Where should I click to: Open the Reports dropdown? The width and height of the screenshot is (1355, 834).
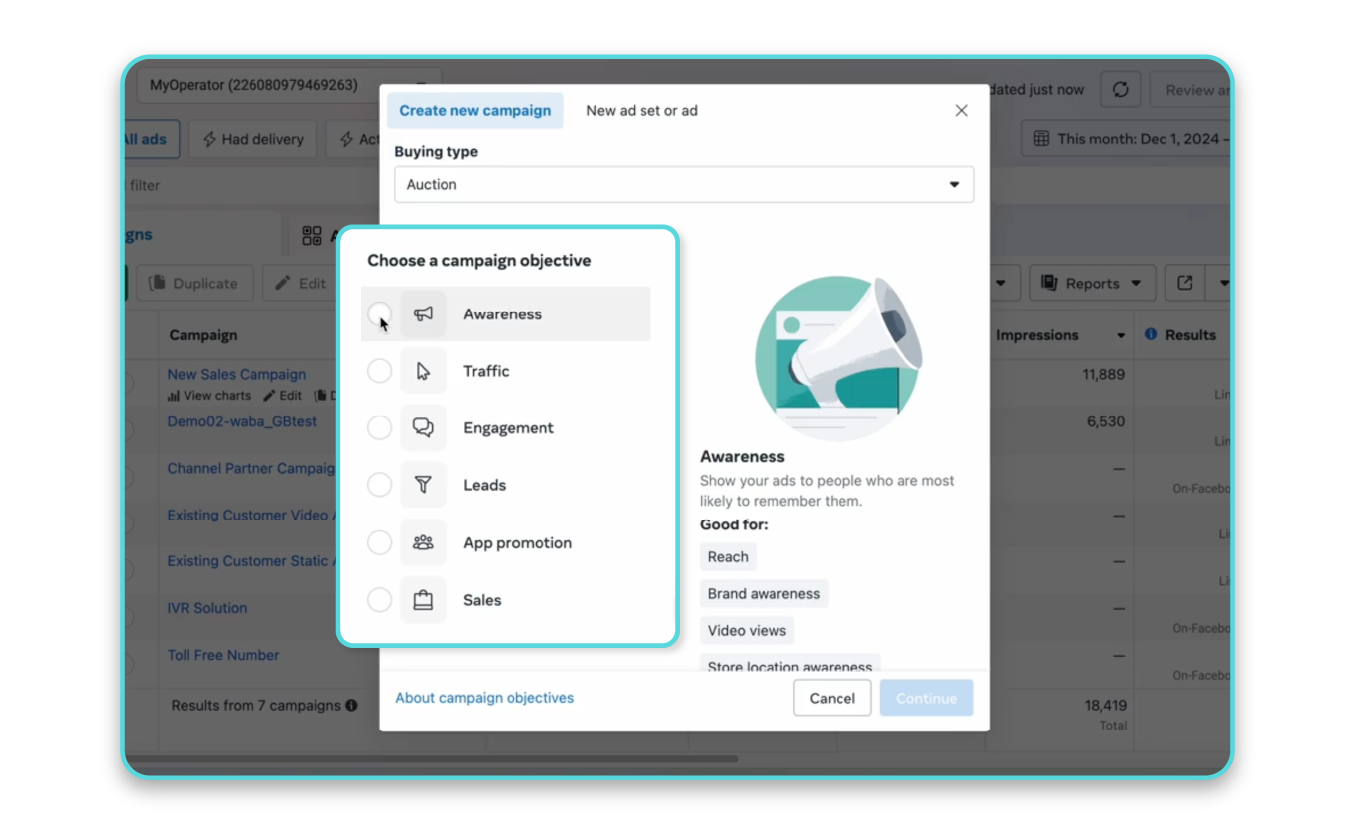[x=1092, y=284]
